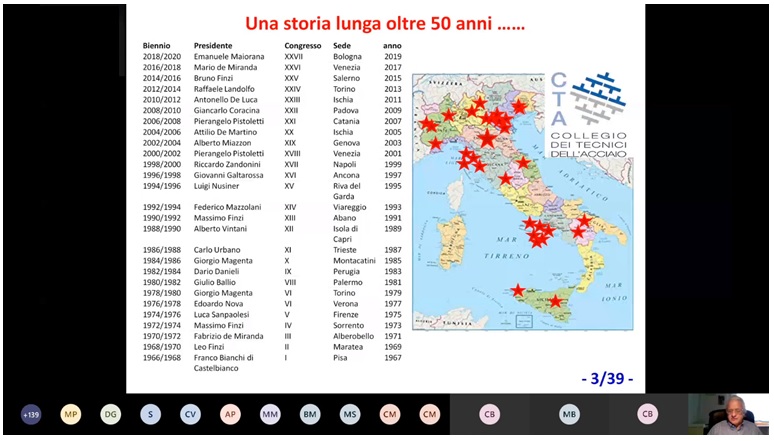Select the DG participant avatar
The height and width of the screenshot is (441, 774).
[x=111, y=415]
